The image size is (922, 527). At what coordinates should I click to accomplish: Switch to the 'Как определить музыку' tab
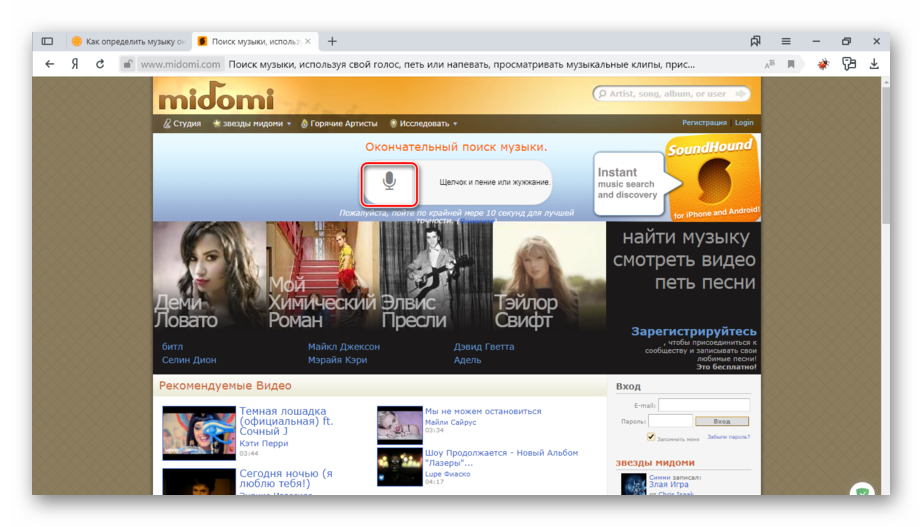[x=128, y=41]
